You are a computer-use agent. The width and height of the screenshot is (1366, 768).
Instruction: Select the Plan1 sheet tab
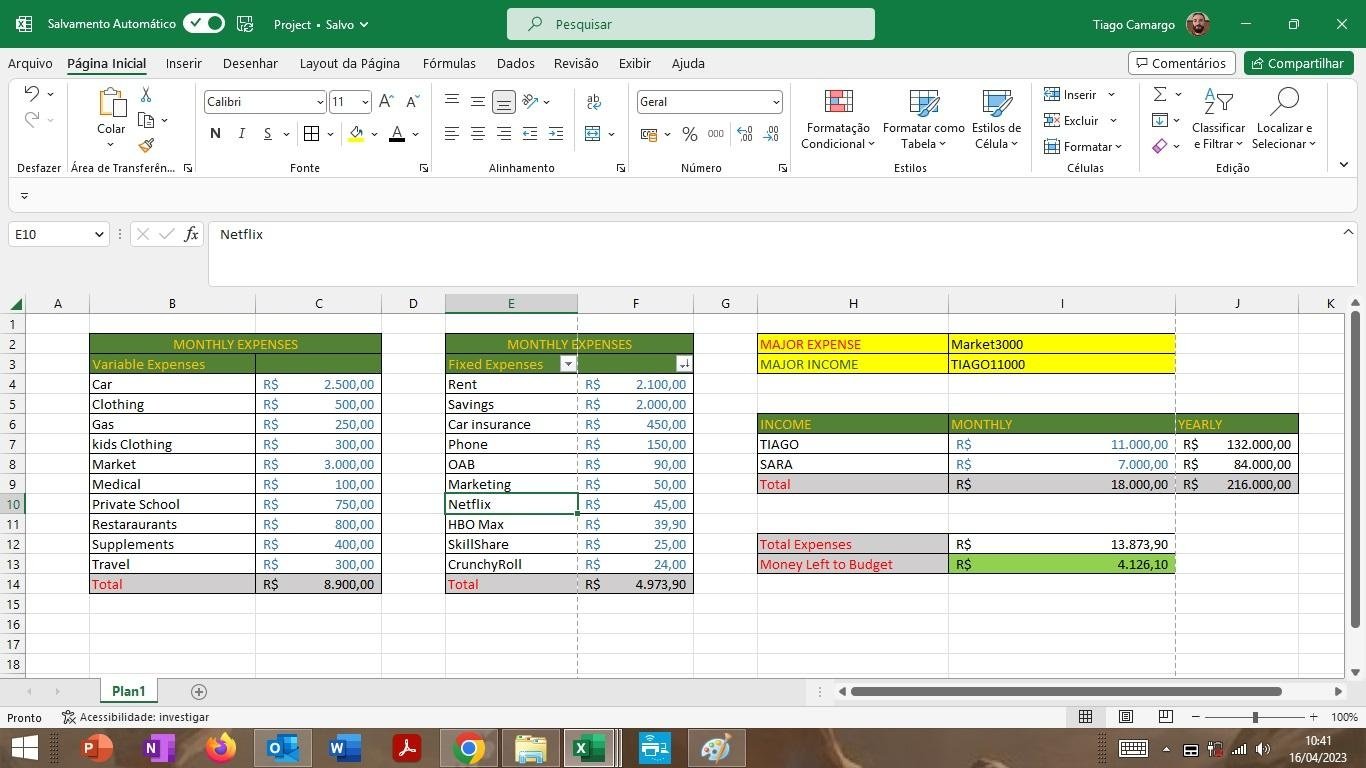(128, 690)
